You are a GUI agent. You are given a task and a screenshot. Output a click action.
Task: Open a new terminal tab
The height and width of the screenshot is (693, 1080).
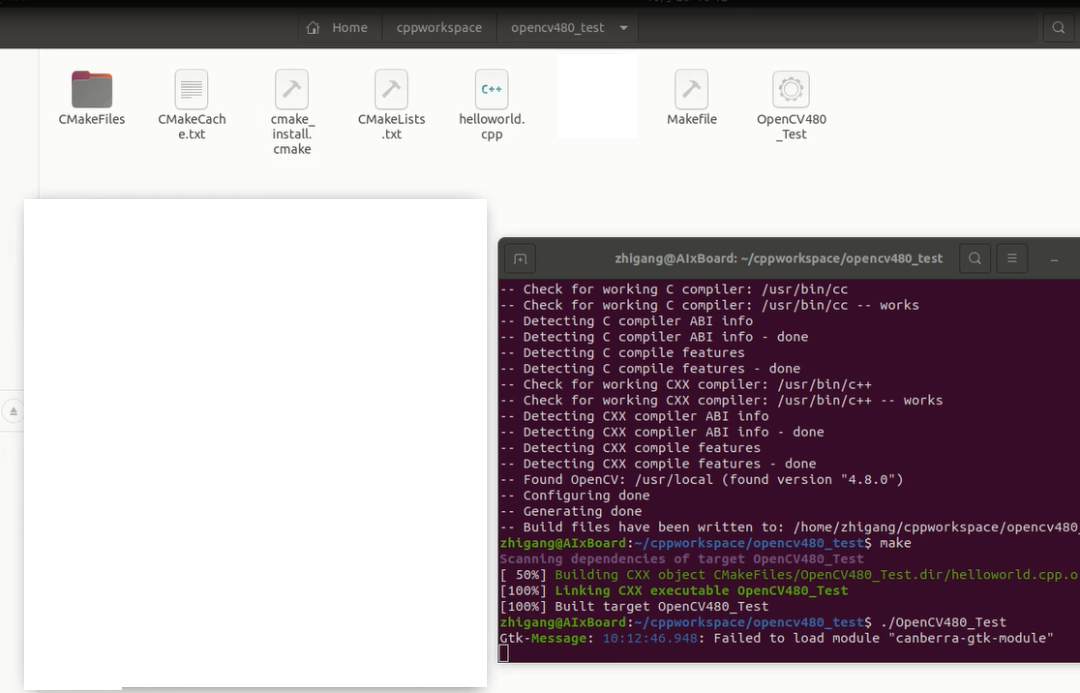tap(519, 258)
